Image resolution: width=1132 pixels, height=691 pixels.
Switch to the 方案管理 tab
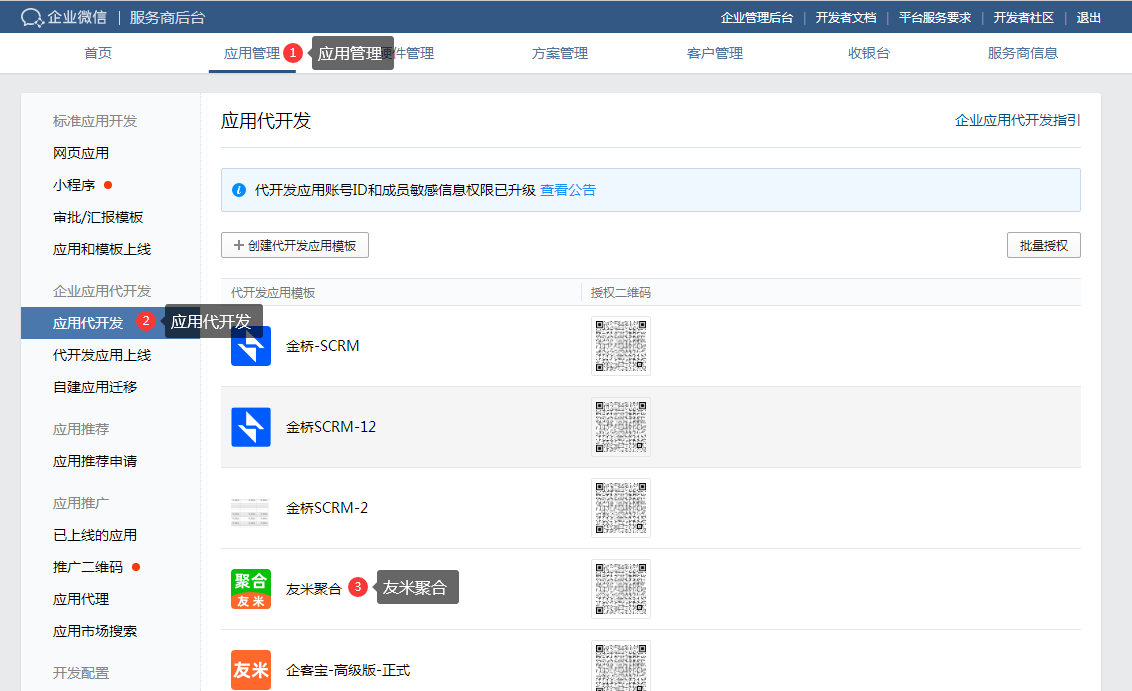pos(560,53)
